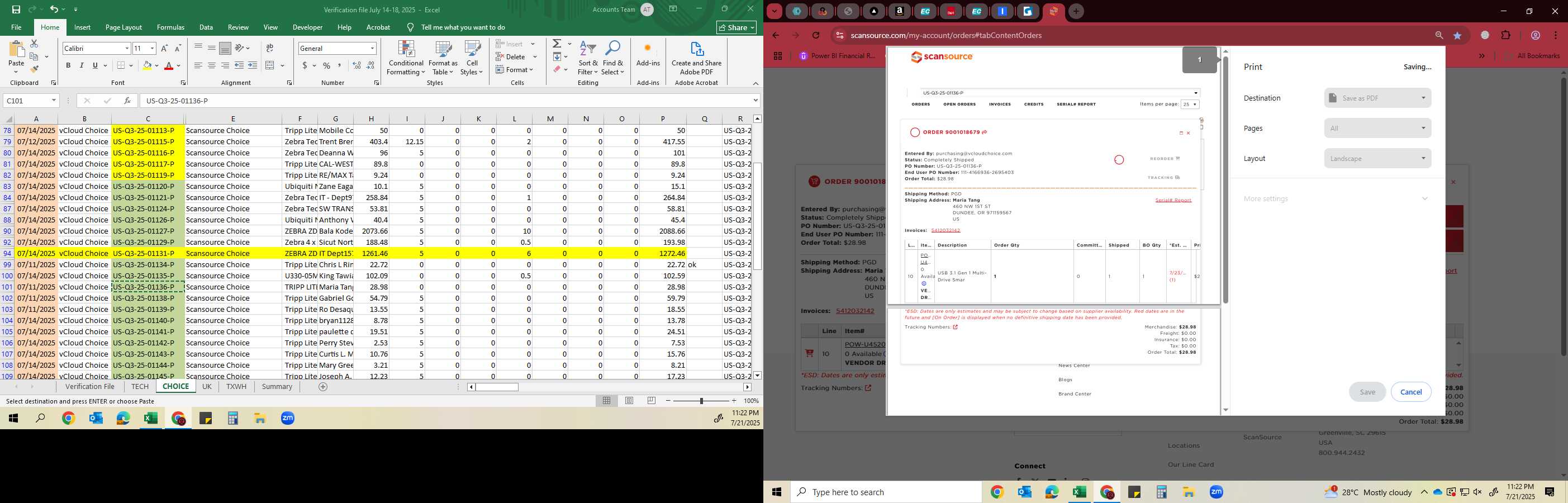Open the Destination Save as PDF dropdown
The image size is (1568, 503).
tap(1377, 98)
